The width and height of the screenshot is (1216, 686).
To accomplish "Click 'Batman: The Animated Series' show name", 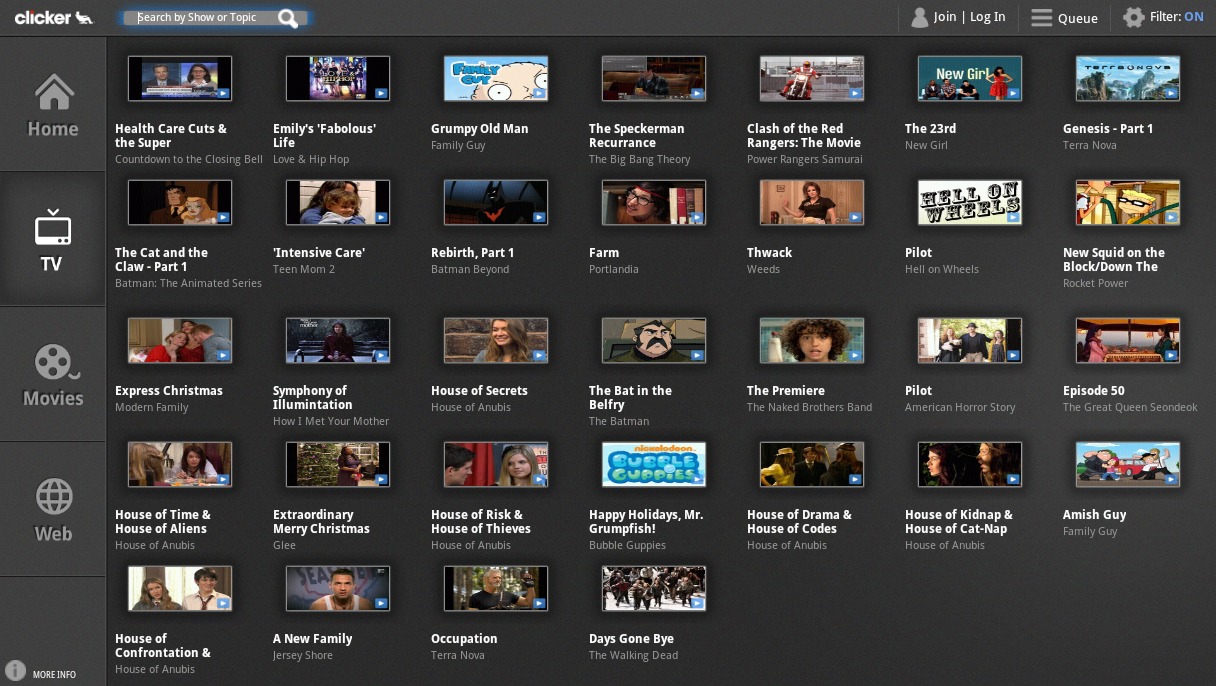I will click(188, 284).
